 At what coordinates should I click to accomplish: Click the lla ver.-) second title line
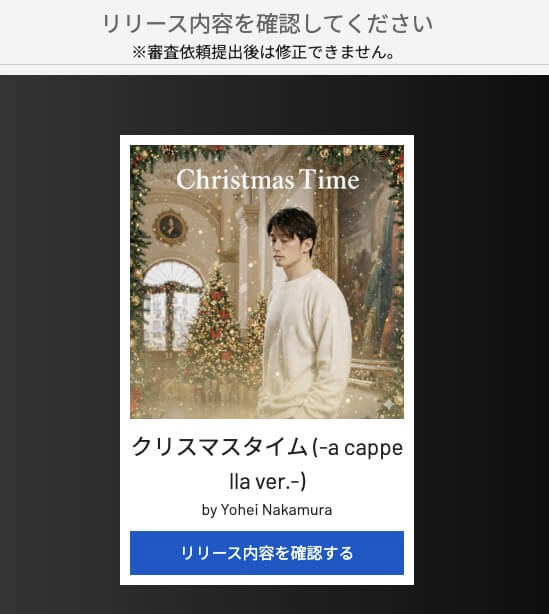point(267,482)
